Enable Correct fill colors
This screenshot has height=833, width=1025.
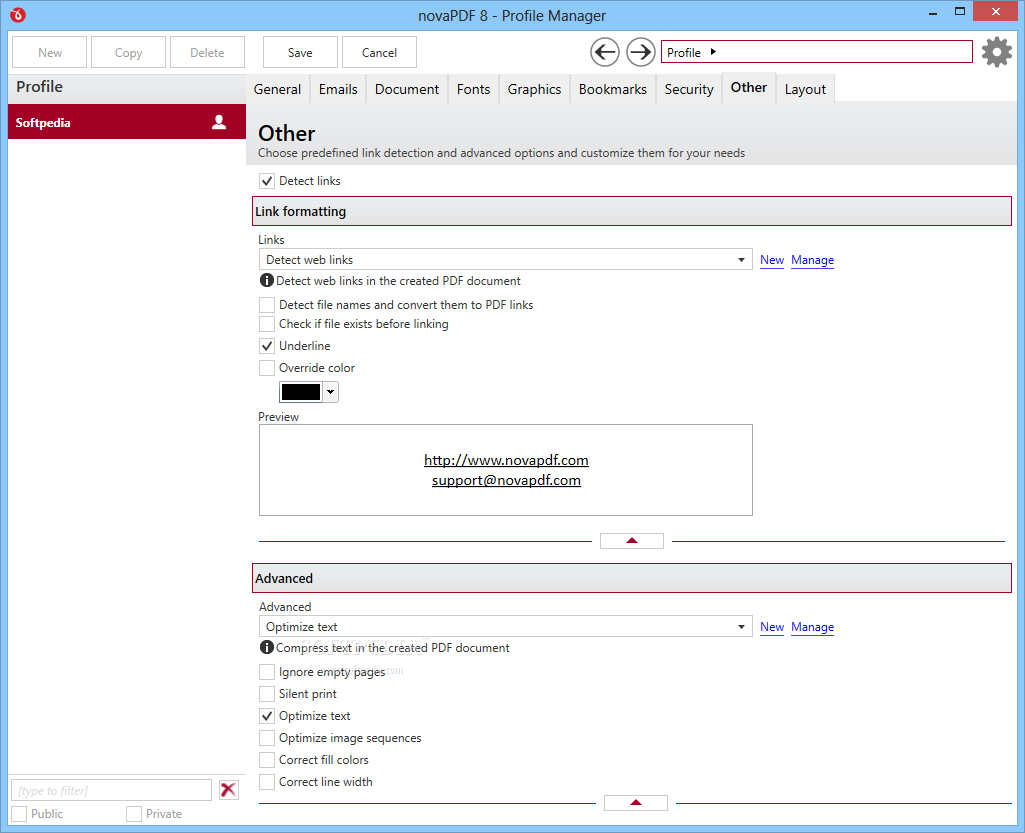[x=267, y=760]
